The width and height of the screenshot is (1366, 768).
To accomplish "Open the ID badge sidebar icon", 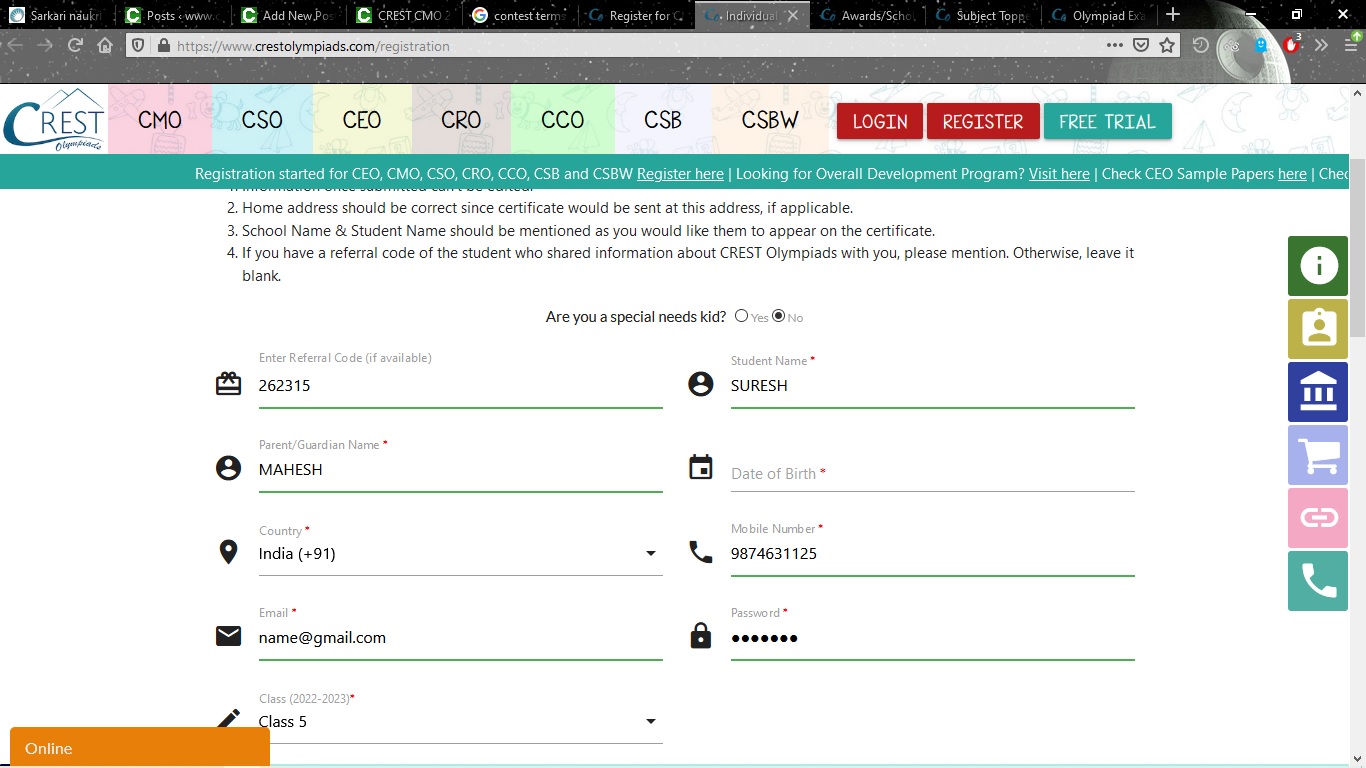I will point(1318,329).
